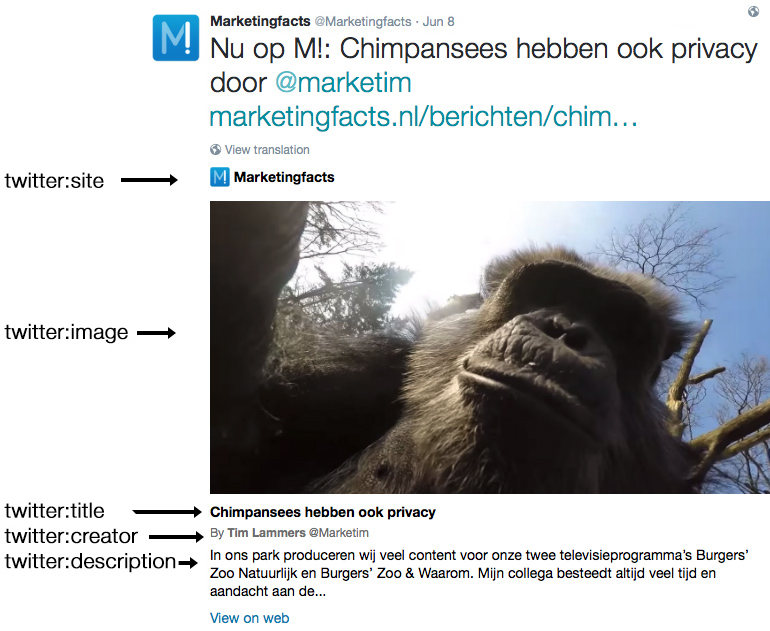Screen dimensions: 770x631
Task: Click the small M! logo in card header
Action: (x=220, y=177)
